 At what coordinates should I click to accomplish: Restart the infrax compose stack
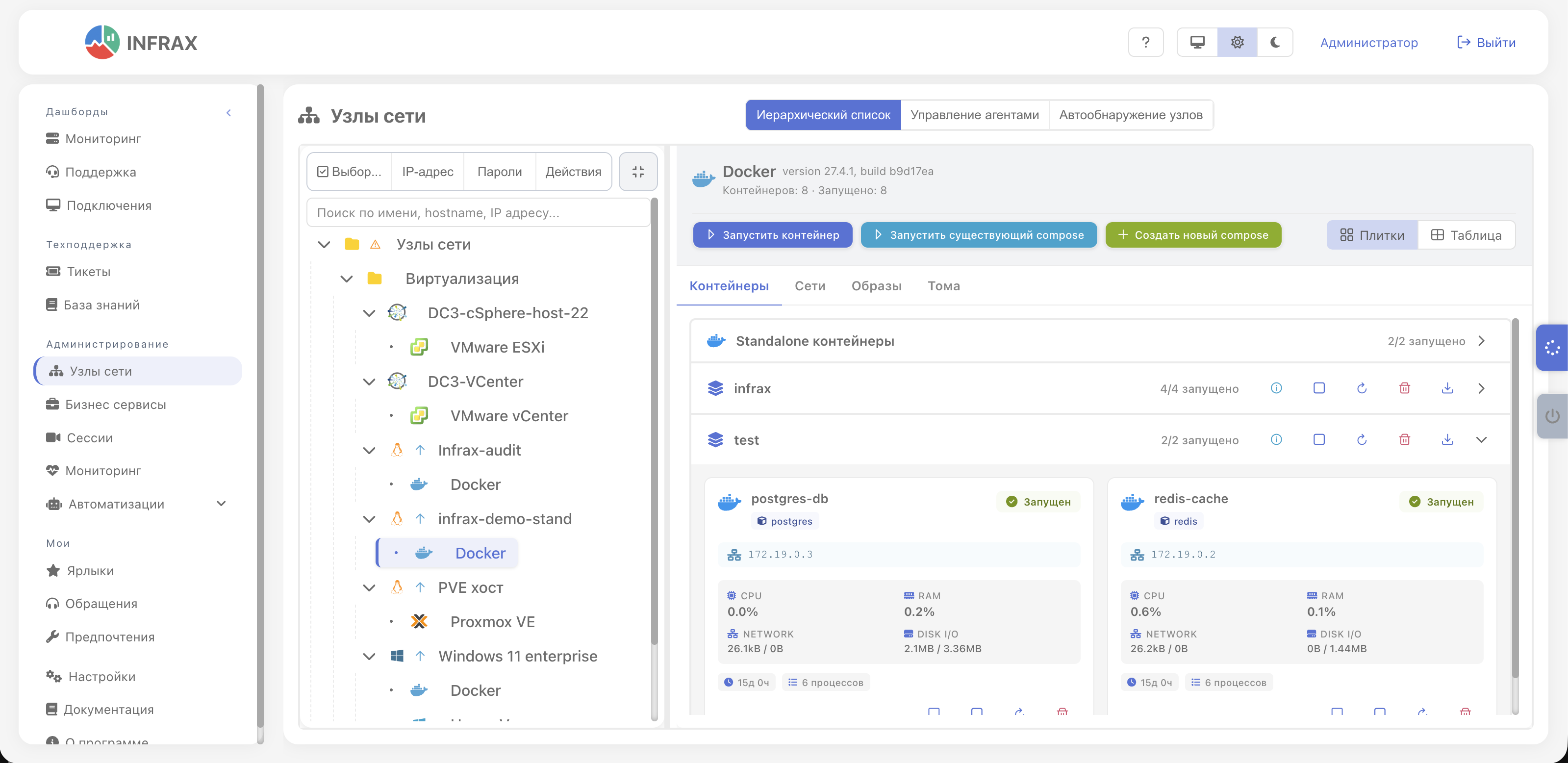1362,388
